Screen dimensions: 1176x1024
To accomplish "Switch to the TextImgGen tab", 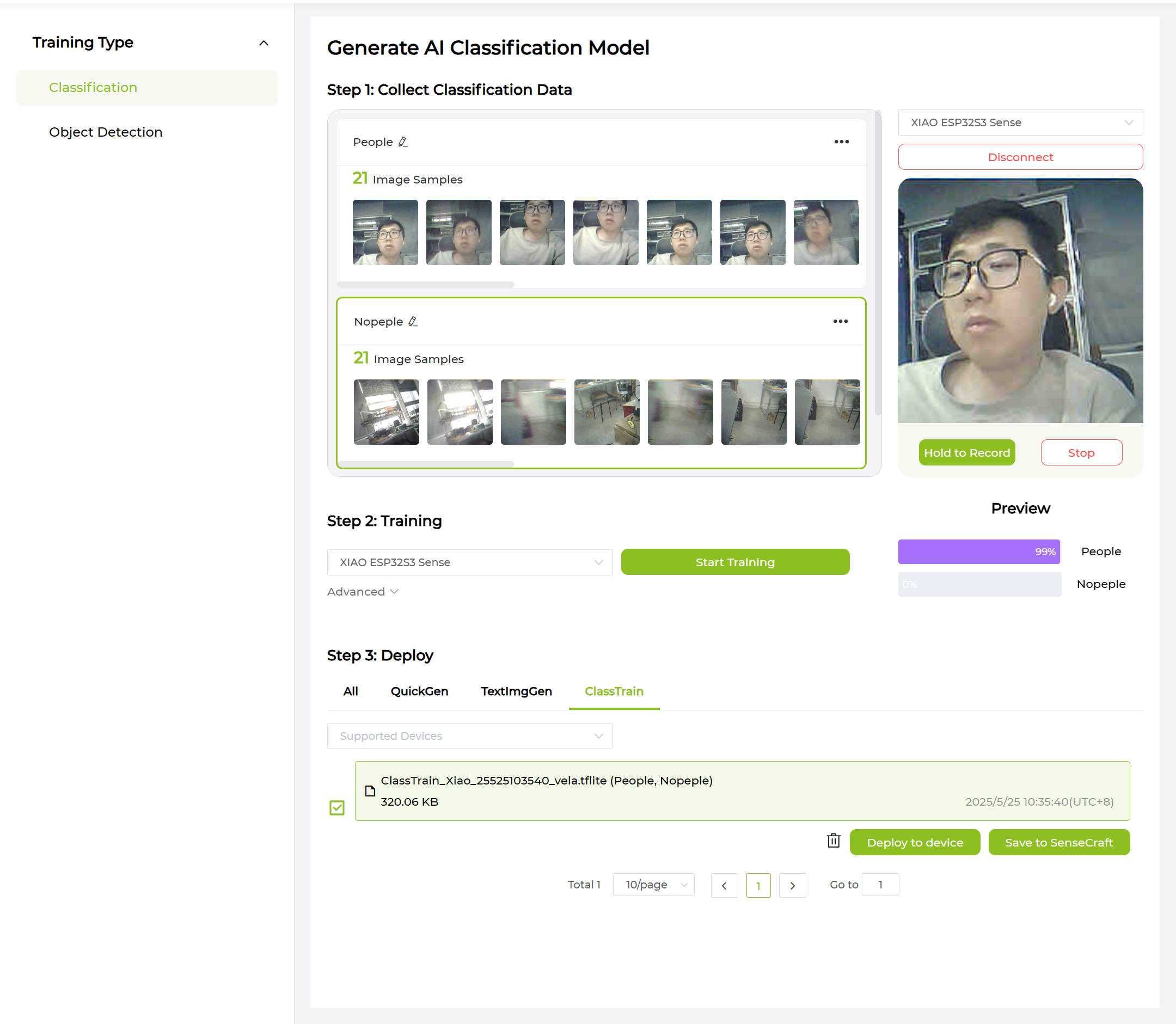I will pos(516,691).
